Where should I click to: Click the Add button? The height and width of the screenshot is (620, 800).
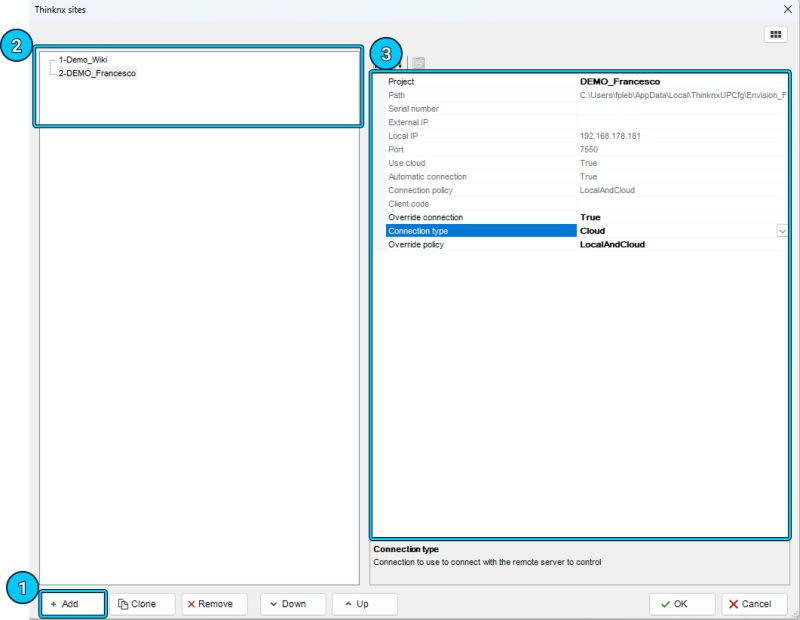[73, 604]
